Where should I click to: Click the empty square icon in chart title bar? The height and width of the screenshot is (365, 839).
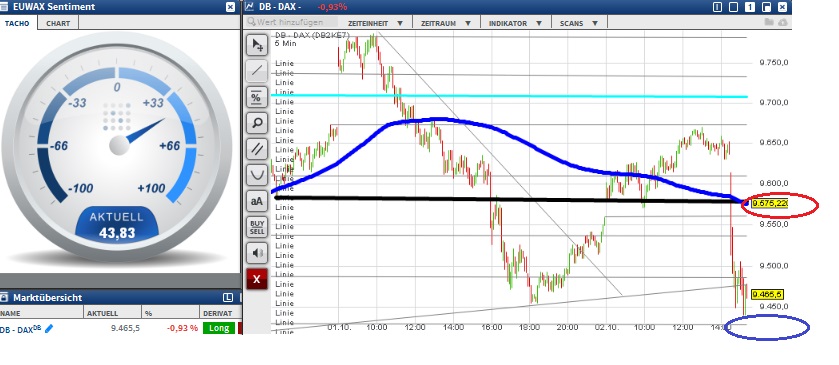(734, 7)
